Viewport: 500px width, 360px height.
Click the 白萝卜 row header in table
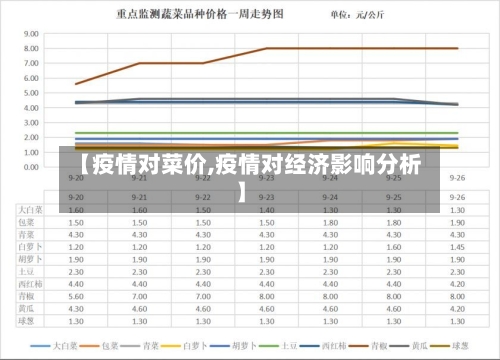coord(30,247)
